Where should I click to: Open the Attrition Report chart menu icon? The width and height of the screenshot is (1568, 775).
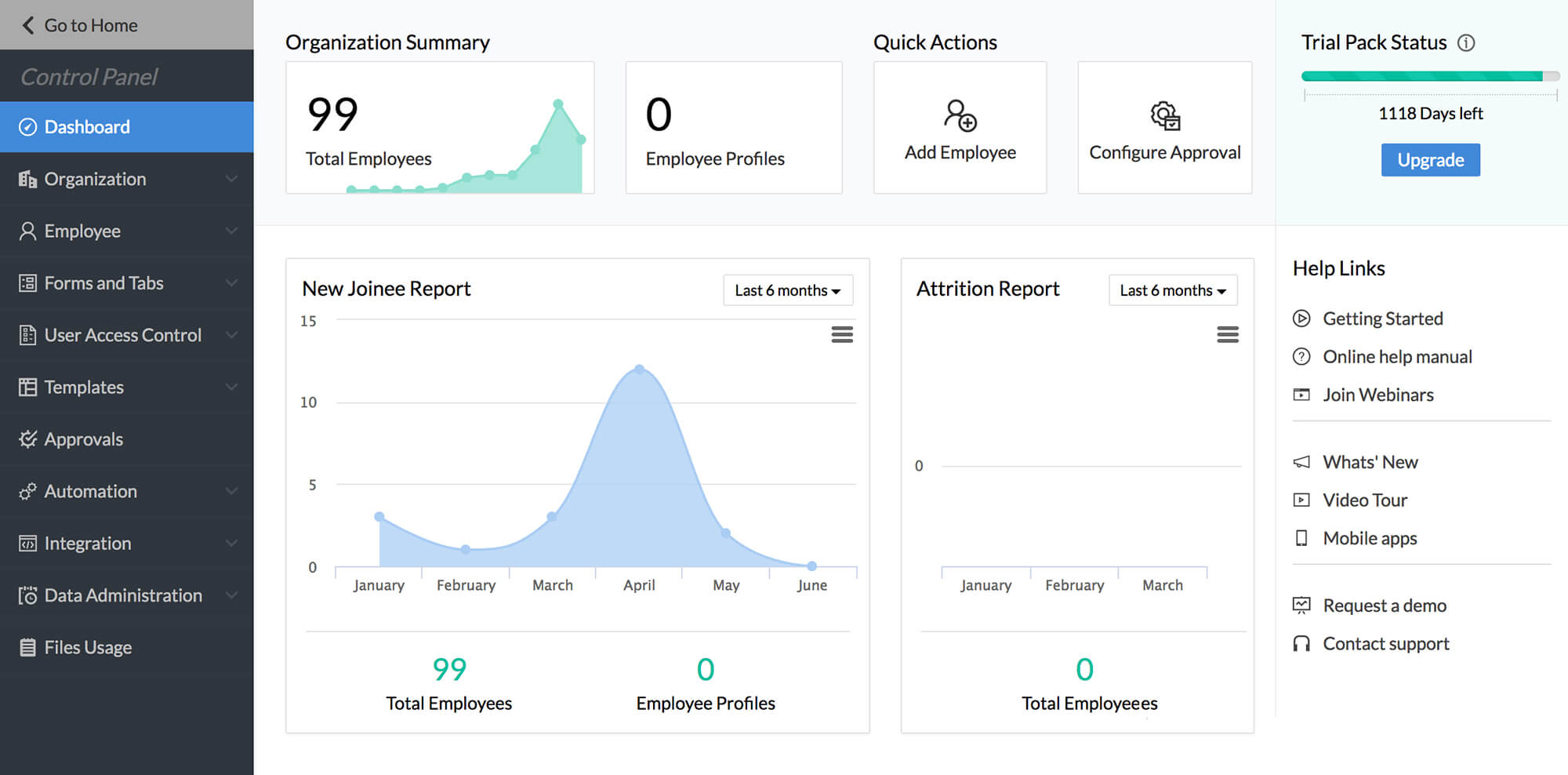click(x=1227, y=335)
